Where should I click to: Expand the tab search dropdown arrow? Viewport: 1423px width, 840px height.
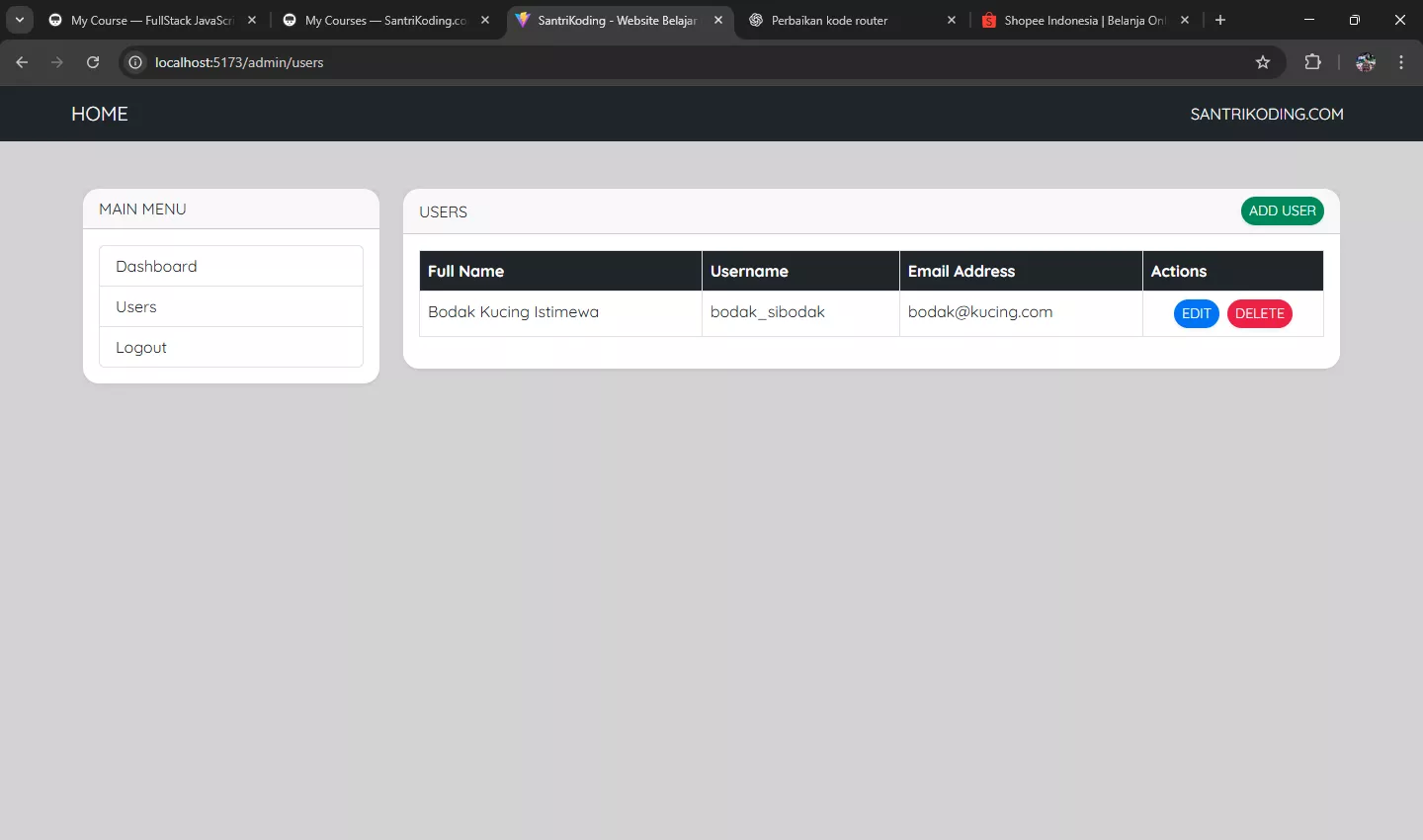(19, 20)
